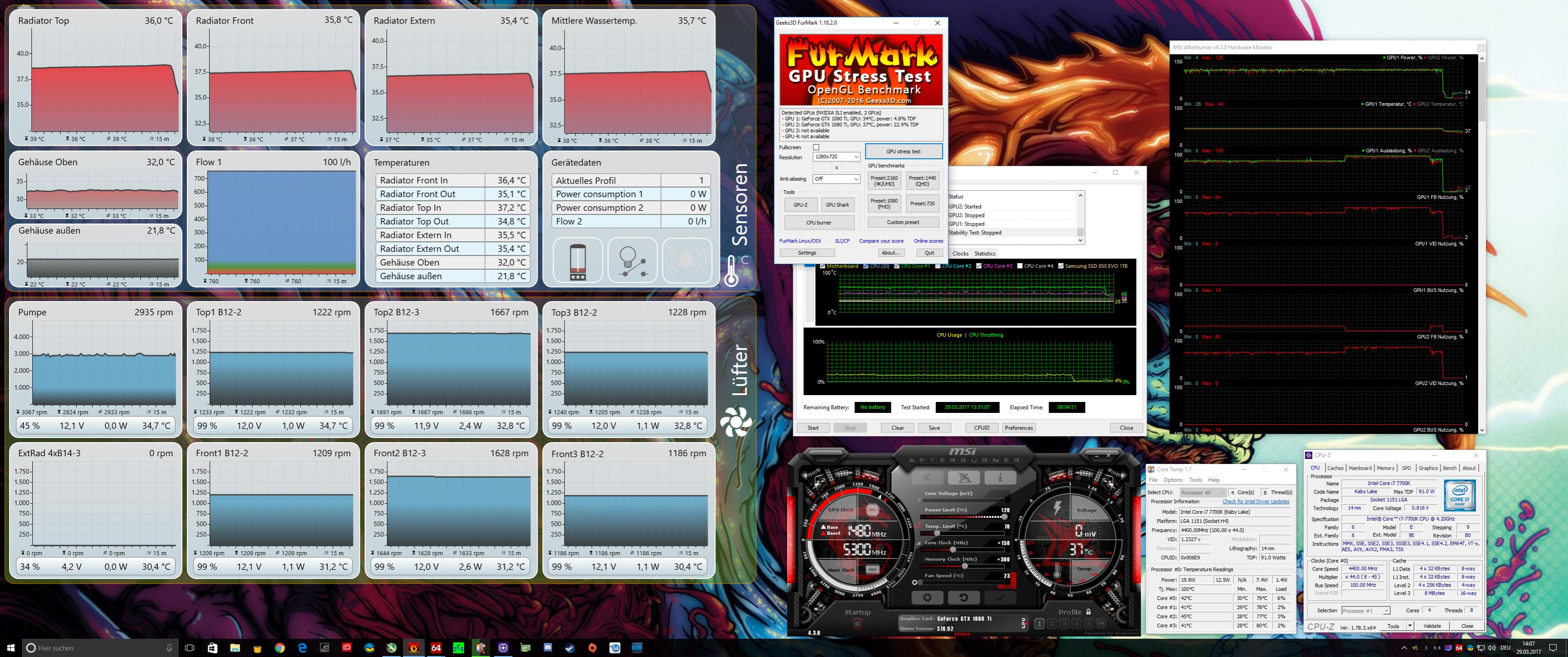
Task: Open MSI Afterburner settings gear button
Action: (x=927, y=598)
